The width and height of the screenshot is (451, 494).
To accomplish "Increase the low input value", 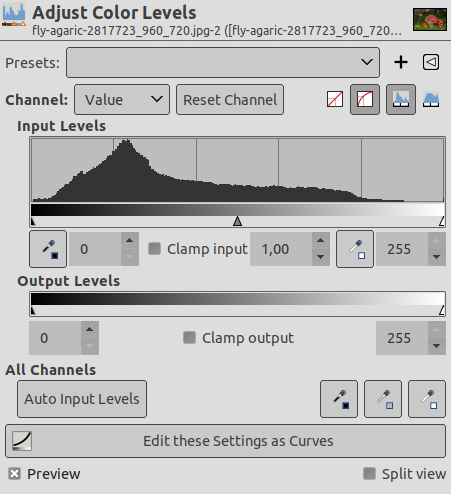I will 130,240.
